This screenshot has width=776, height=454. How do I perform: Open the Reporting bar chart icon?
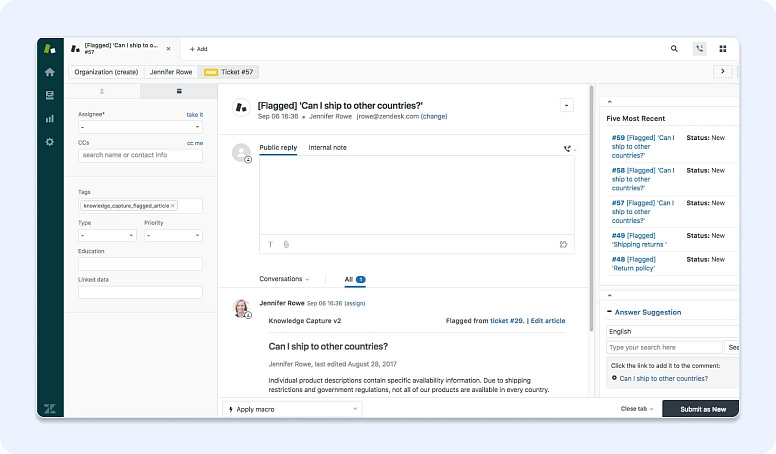click(x=49, y=118)
